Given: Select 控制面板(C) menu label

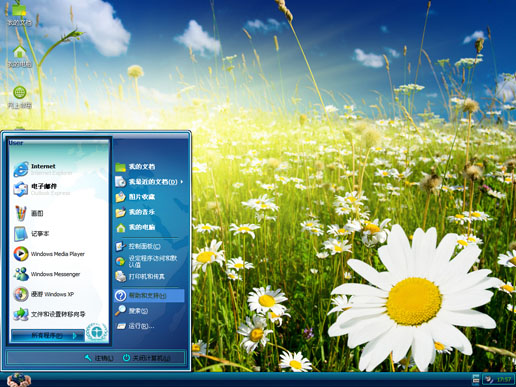Looking at the screenshot, I should tap(145, 246).
